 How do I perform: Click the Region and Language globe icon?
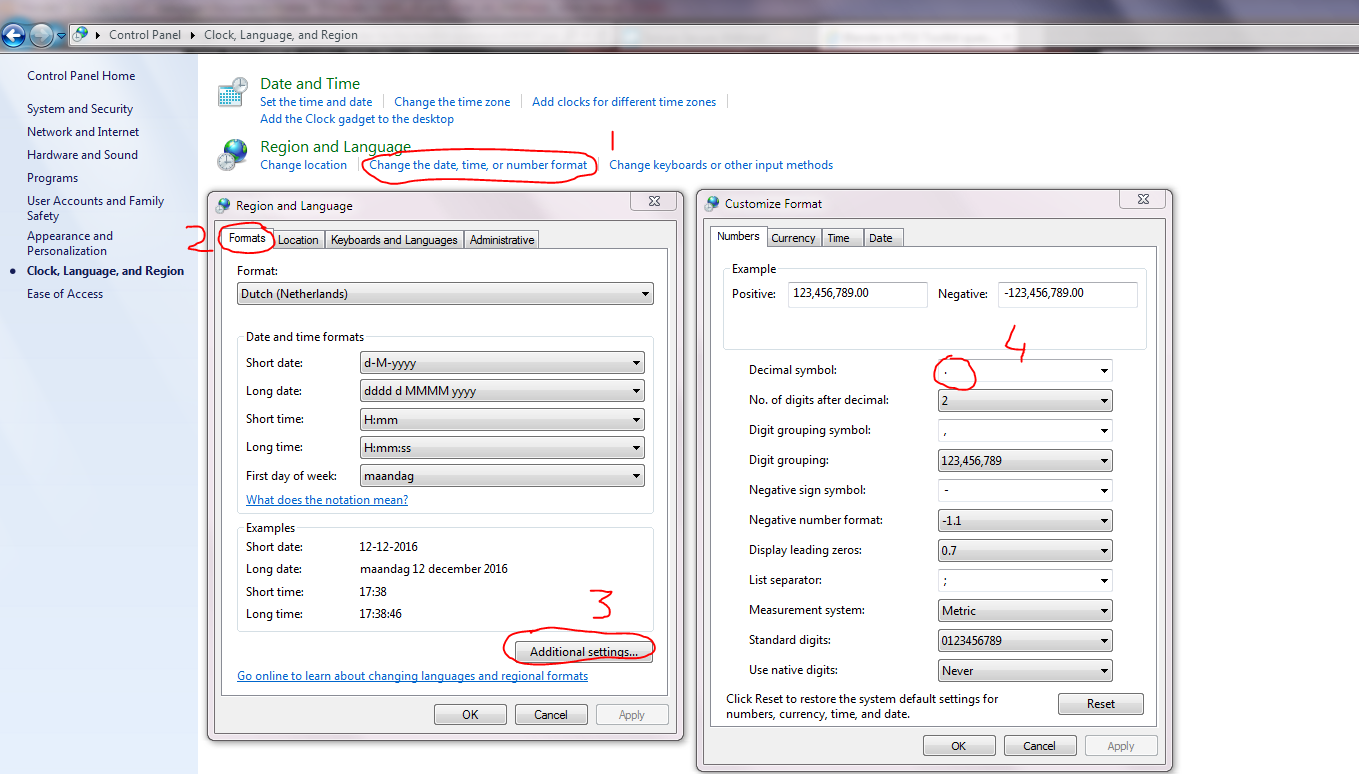pos(232,155)
